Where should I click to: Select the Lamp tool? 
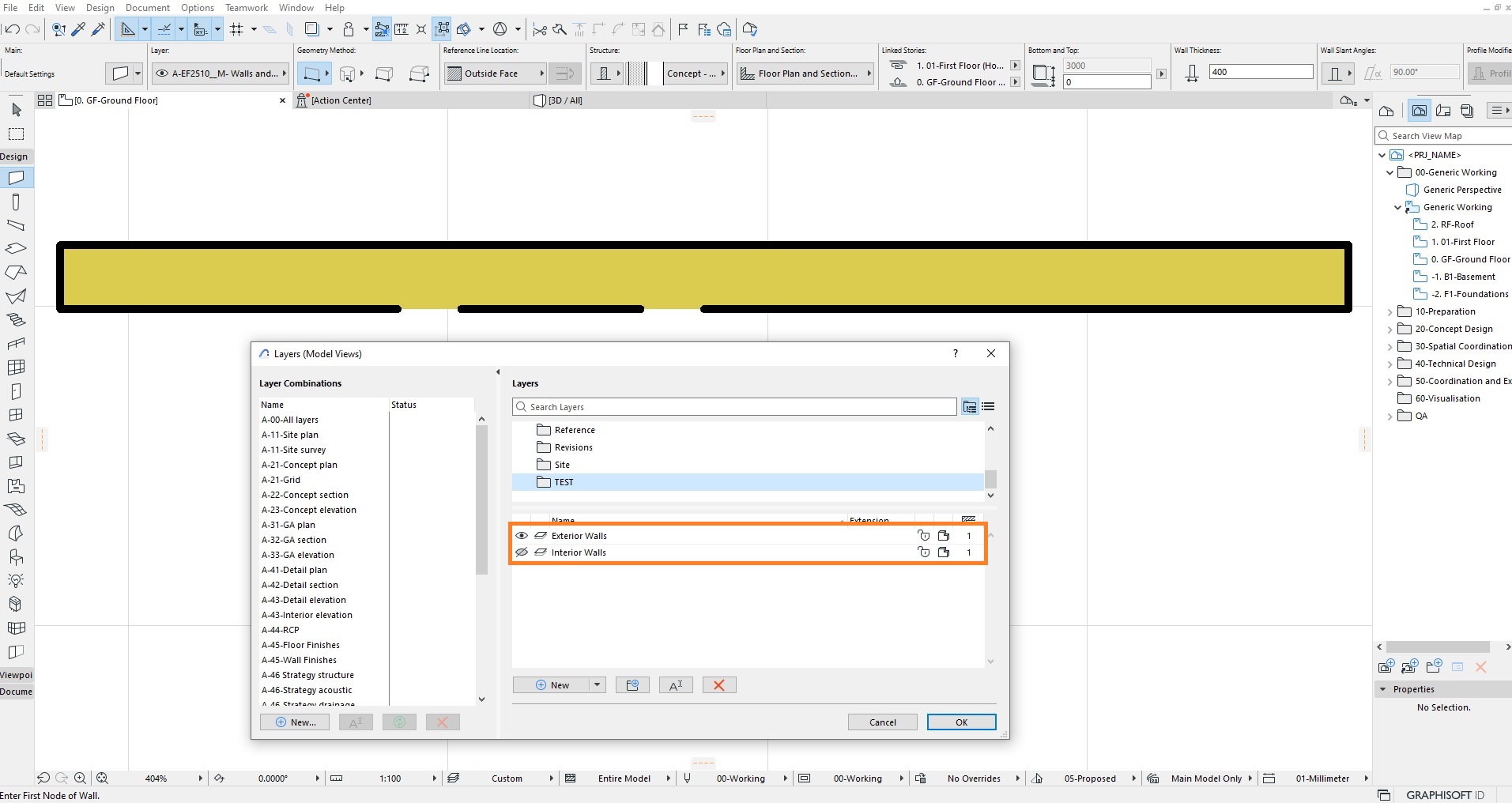tap(17, 581)
